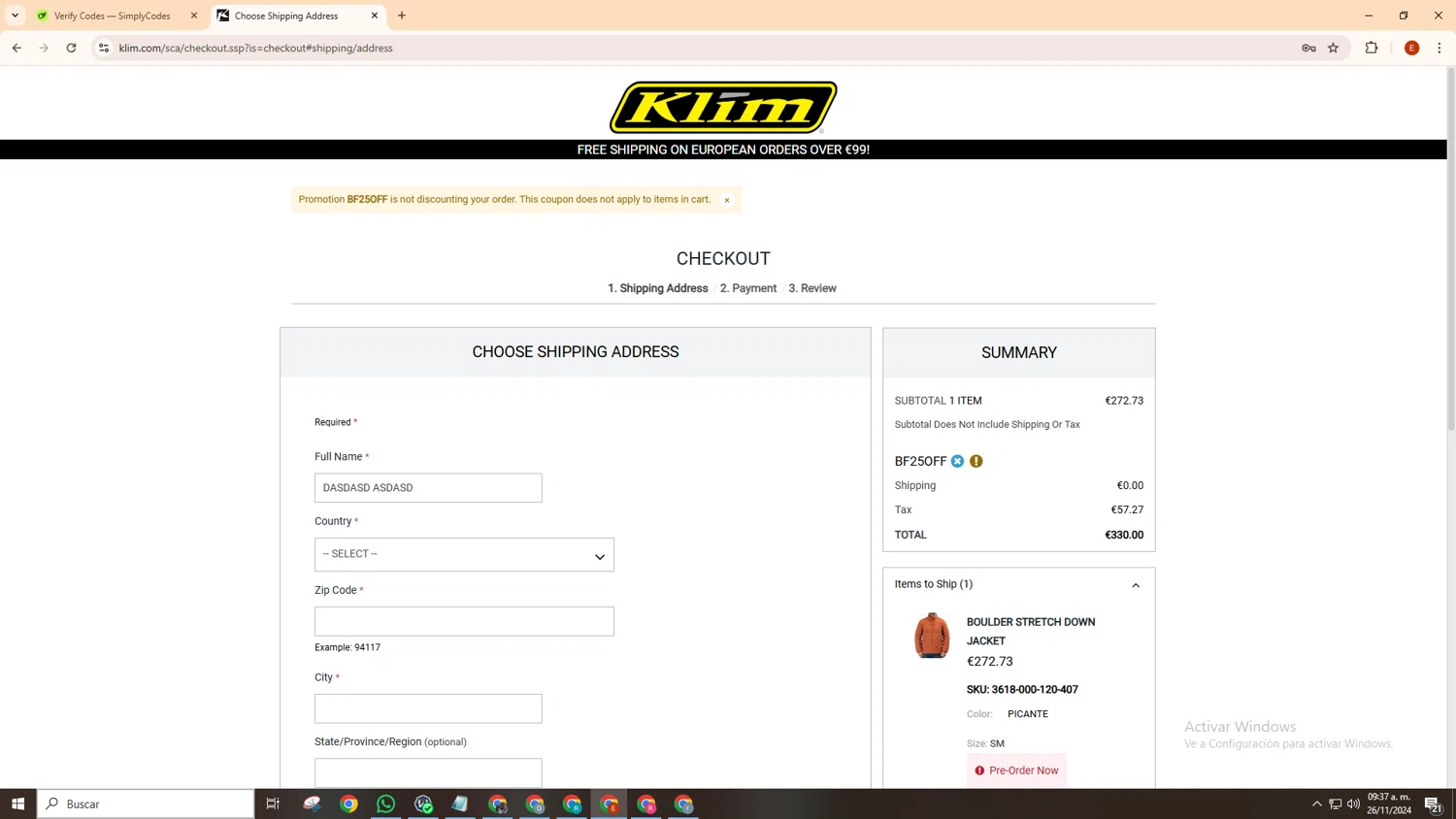Open the notification center icon
This screenshot has height=819, width=1456.
pos(1433,803)
